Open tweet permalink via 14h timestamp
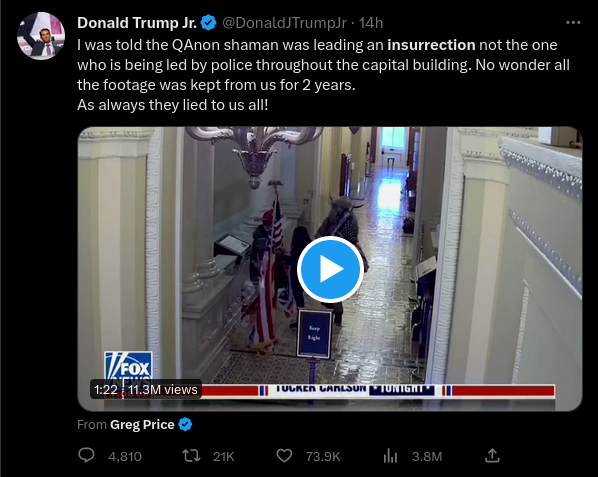This screenshot has height=477, width=598. click(x=371, y=23)
